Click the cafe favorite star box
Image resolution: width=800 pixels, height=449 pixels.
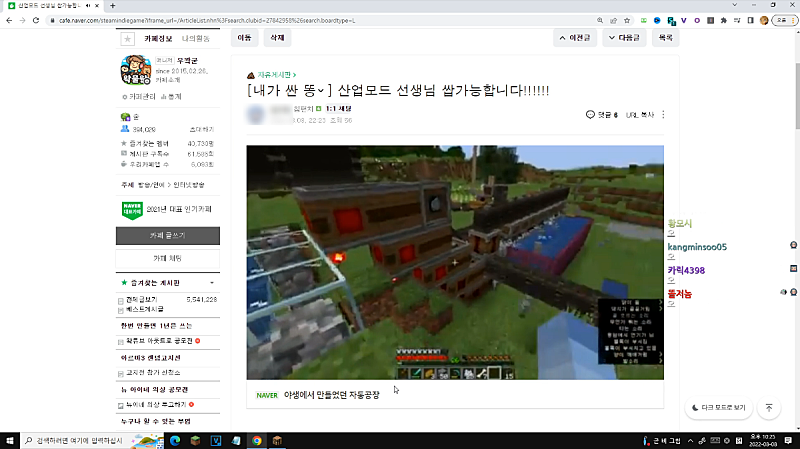click(128, 38)
